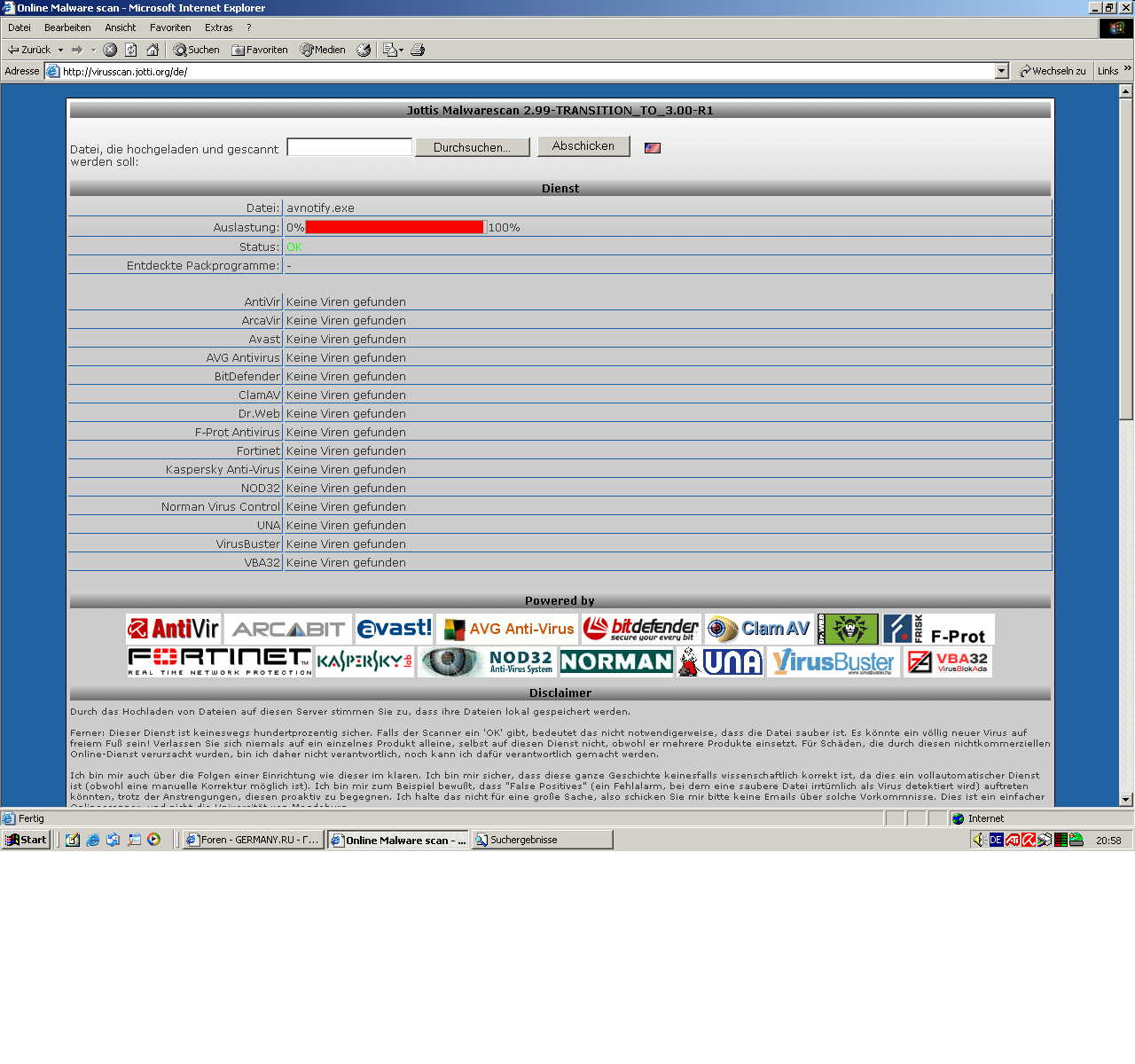Click the system tray clock 20:58
Viewport: 1135px width, 1064px height.
coord(1108,841)
